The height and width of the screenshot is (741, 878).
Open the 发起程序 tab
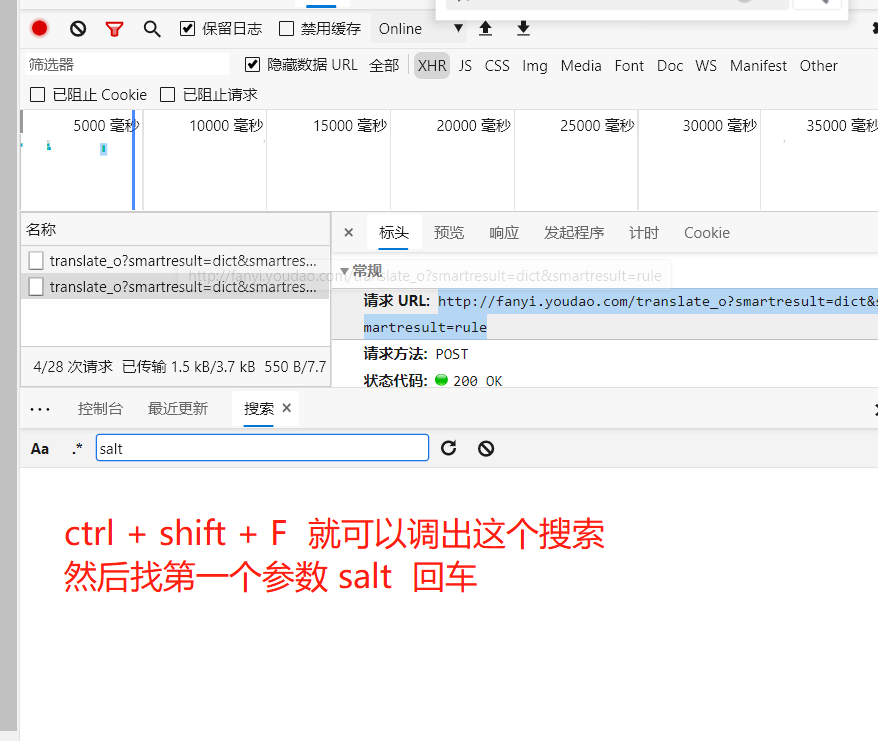(574, 232)
